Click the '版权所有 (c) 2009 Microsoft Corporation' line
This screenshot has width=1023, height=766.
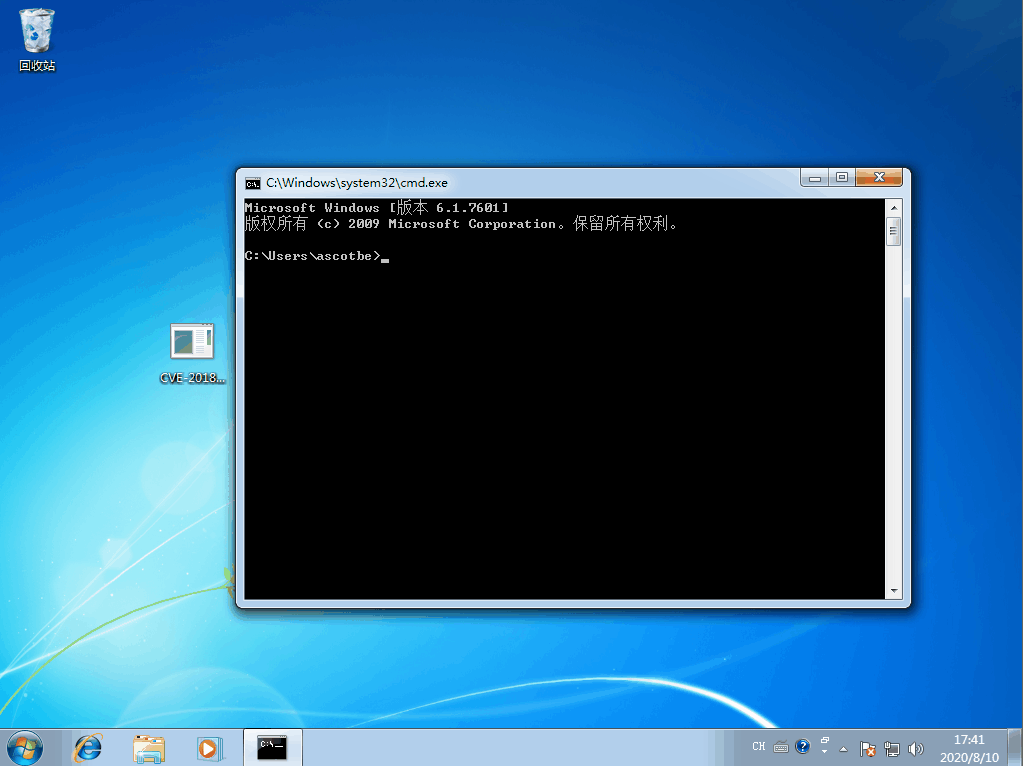point(461,224)
